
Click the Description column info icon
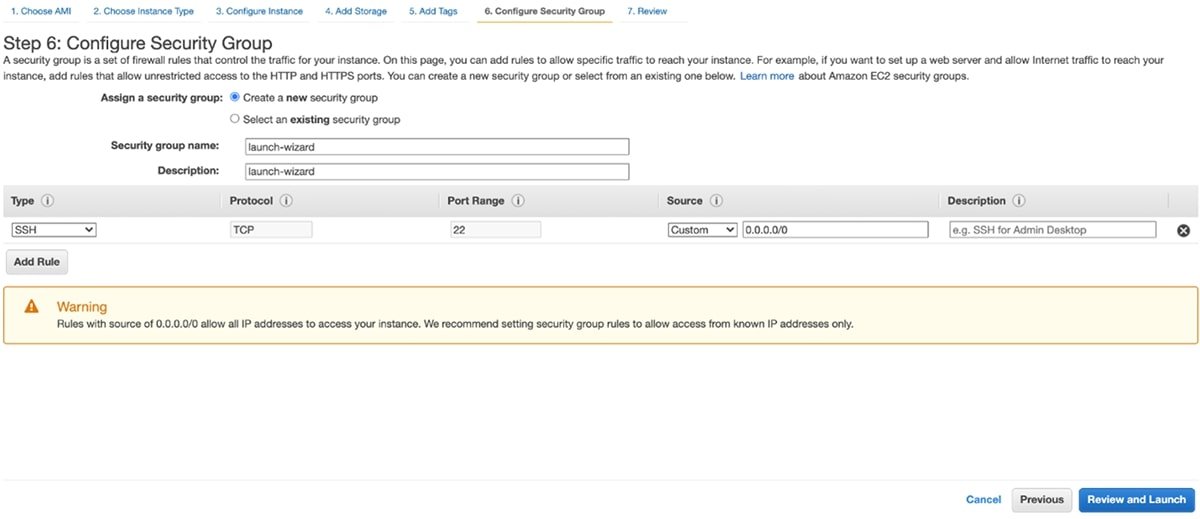[x=1019, y=201]
